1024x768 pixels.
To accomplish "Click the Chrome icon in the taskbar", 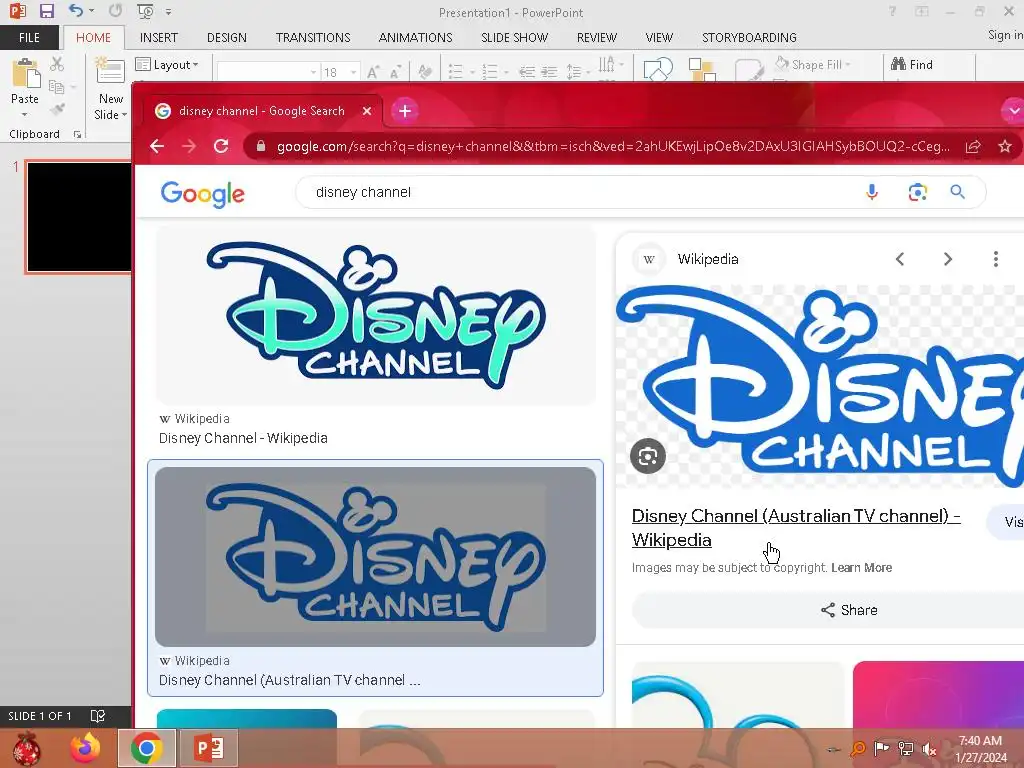I will (x=147, y=748).
